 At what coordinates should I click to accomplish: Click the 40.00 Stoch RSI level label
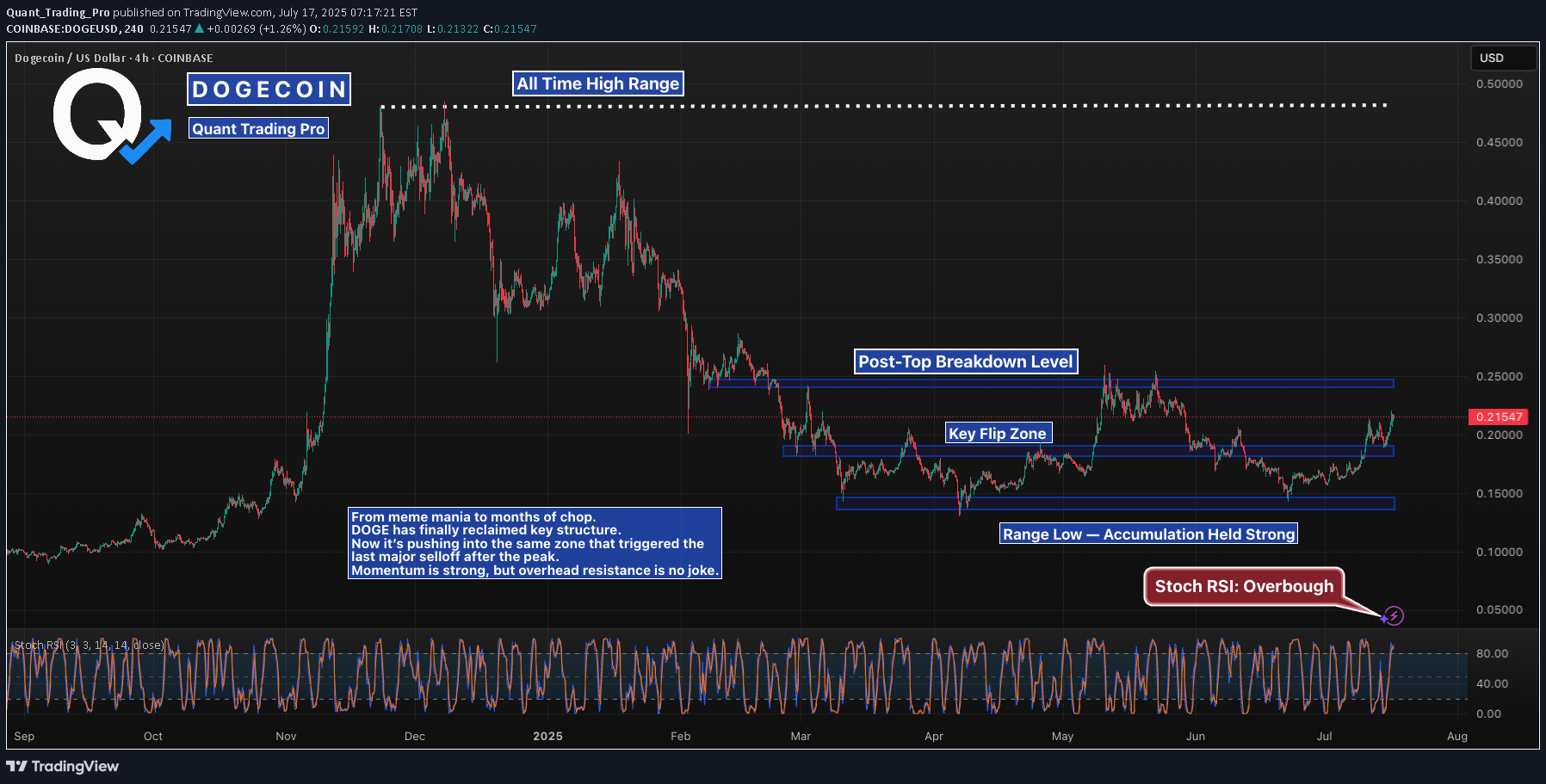coord(1492,683)
